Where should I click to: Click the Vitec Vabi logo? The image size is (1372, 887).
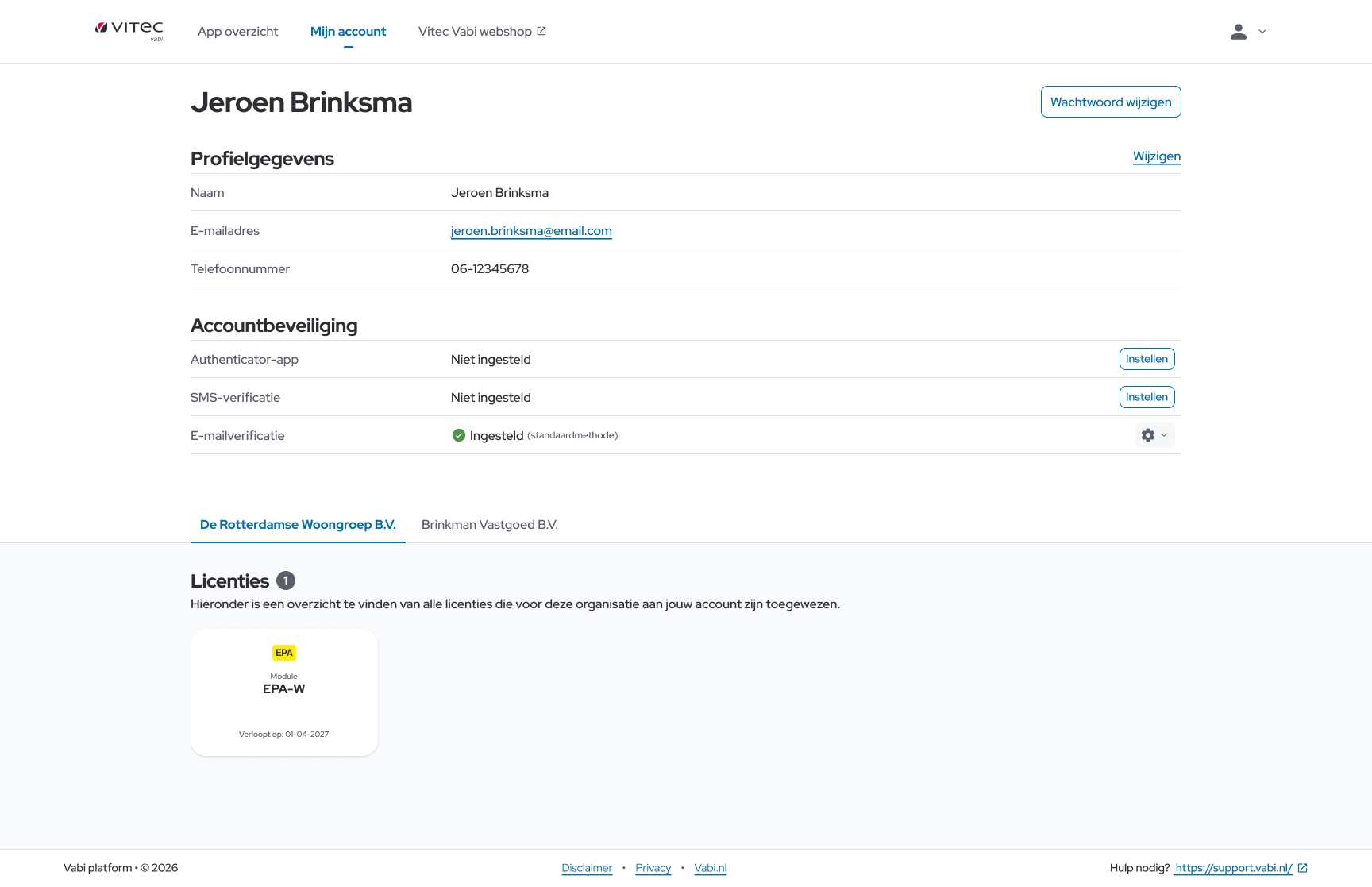[129, 30]
